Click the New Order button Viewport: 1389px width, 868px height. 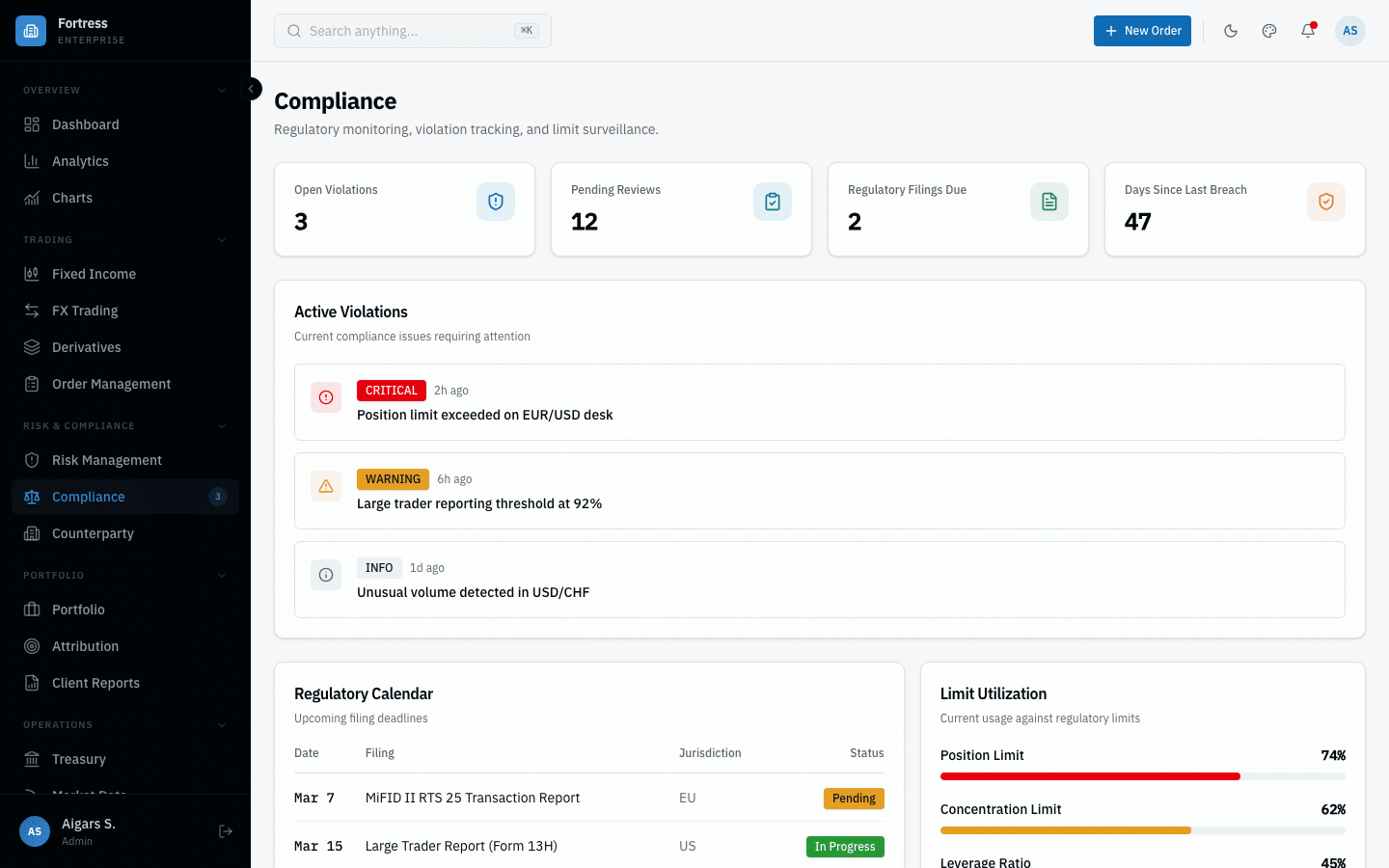(1142, 30)
